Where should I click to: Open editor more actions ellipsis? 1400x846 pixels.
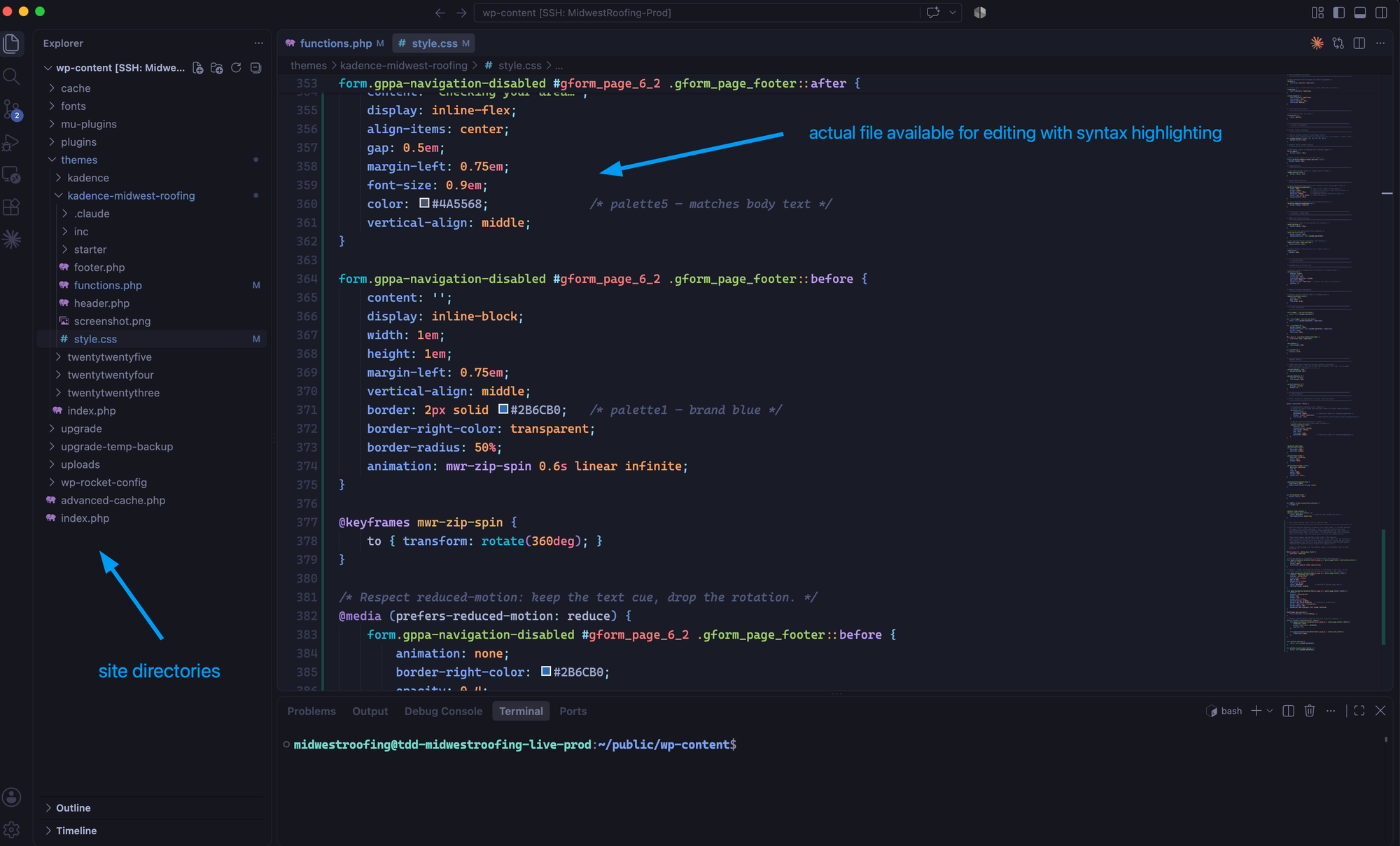(1380, 43)
